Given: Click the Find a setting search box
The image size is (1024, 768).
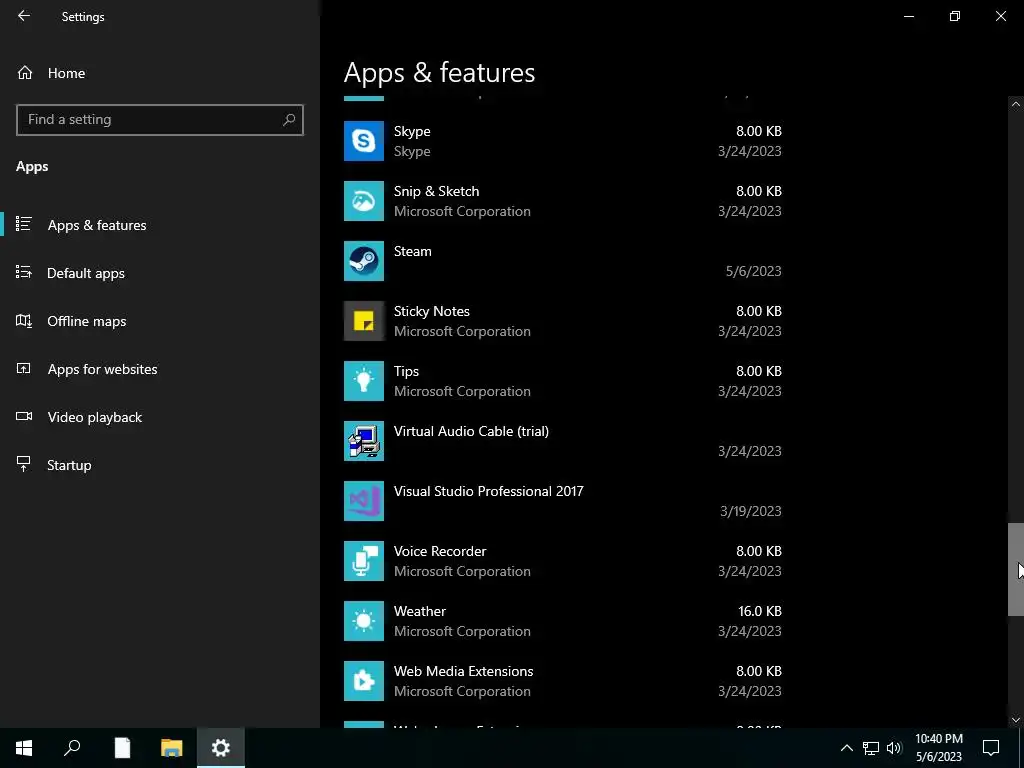Looking at the screenshot, I should 160,120.
